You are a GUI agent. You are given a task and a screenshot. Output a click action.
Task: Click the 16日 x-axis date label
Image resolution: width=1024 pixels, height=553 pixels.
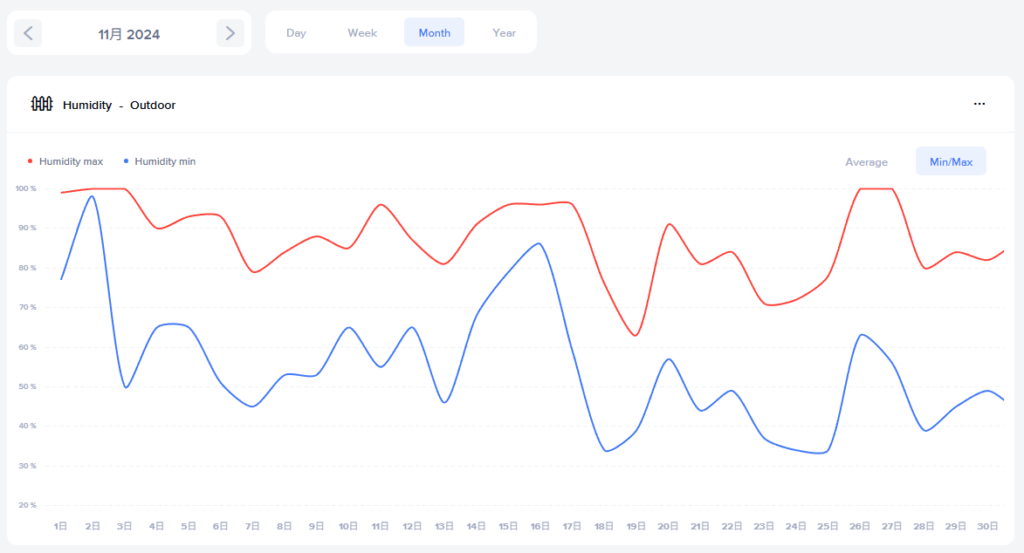(539, 526)
